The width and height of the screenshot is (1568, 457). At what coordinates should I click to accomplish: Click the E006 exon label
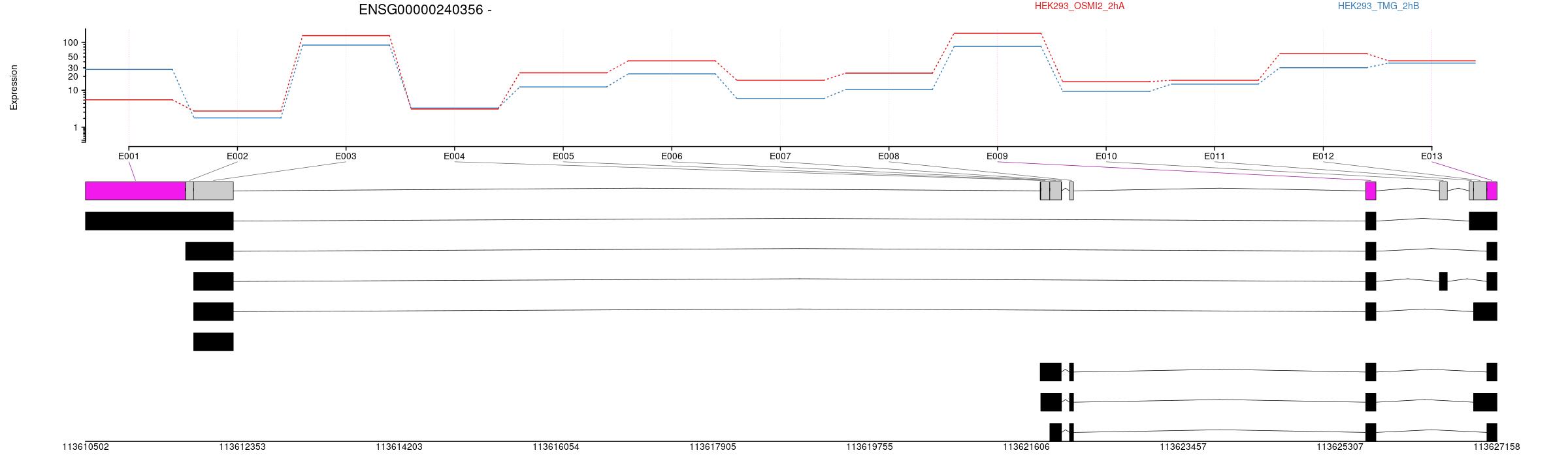[x=672, y=156]
